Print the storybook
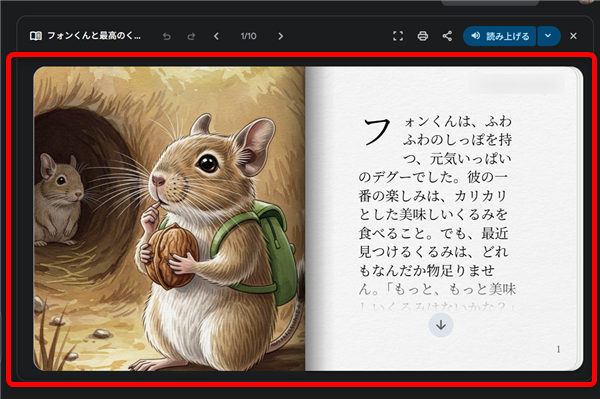Viewport: 600px width, 399px height. click(x=423, y=36)
